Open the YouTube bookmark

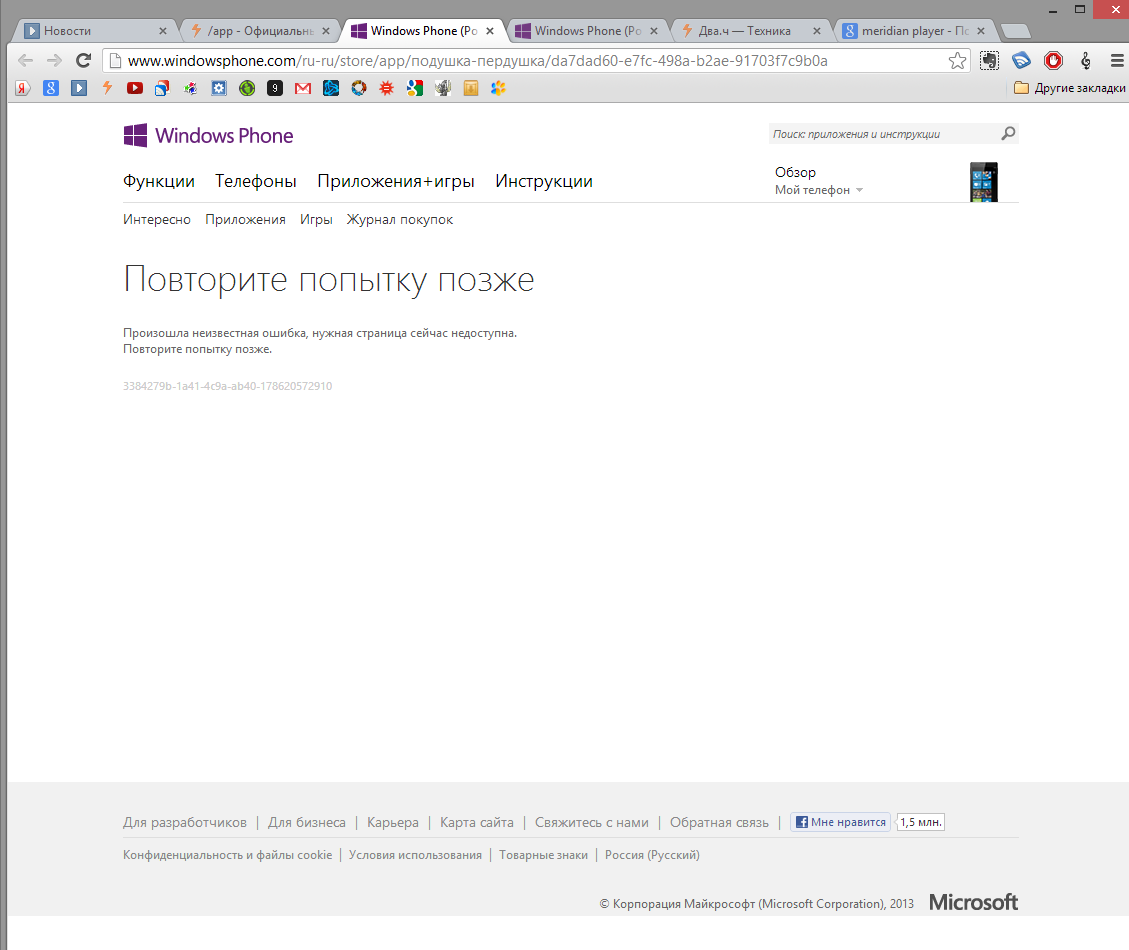point(135,89)
